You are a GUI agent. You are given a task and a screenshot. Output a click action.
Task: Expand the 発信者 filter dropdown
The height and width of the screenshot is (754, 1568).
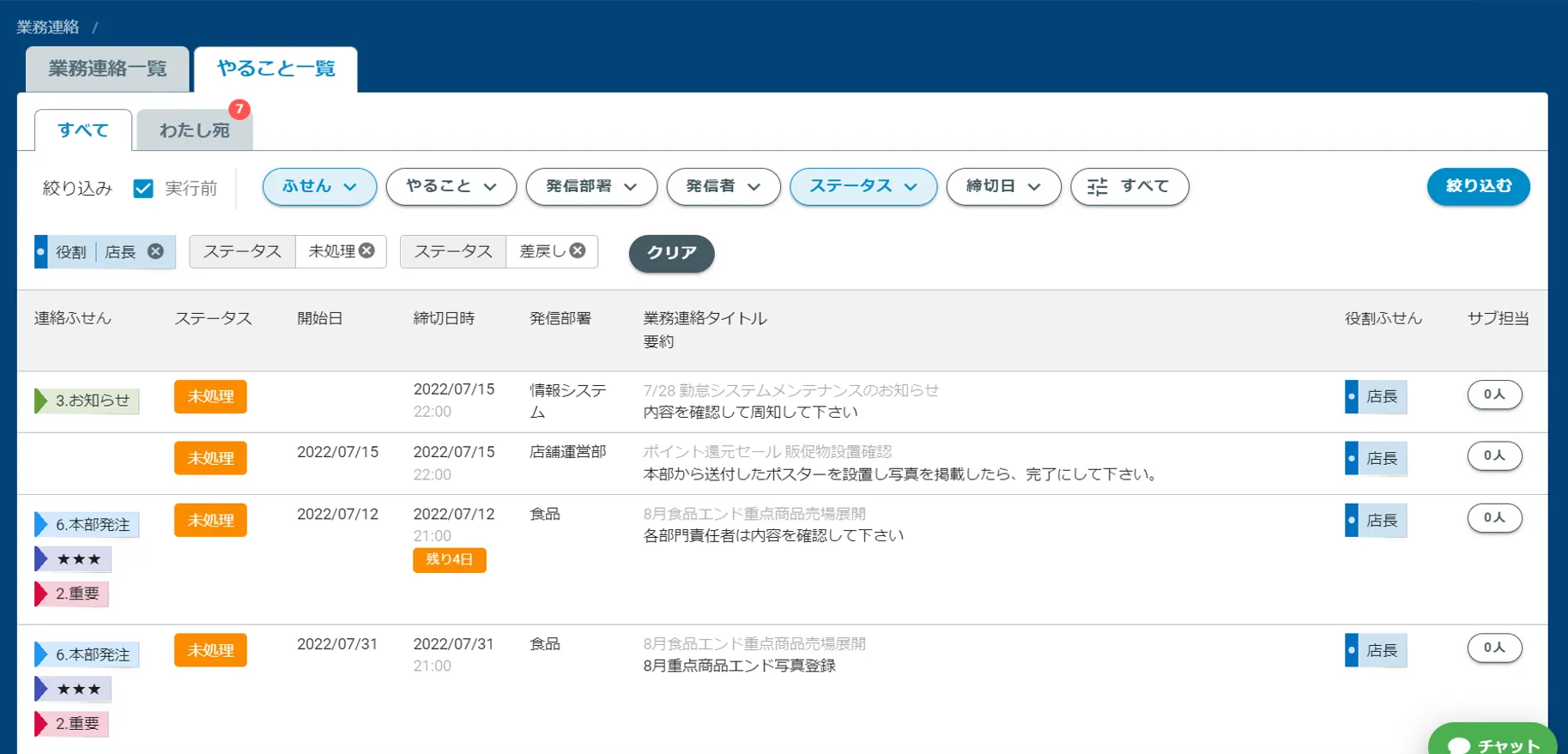point(723,186)
